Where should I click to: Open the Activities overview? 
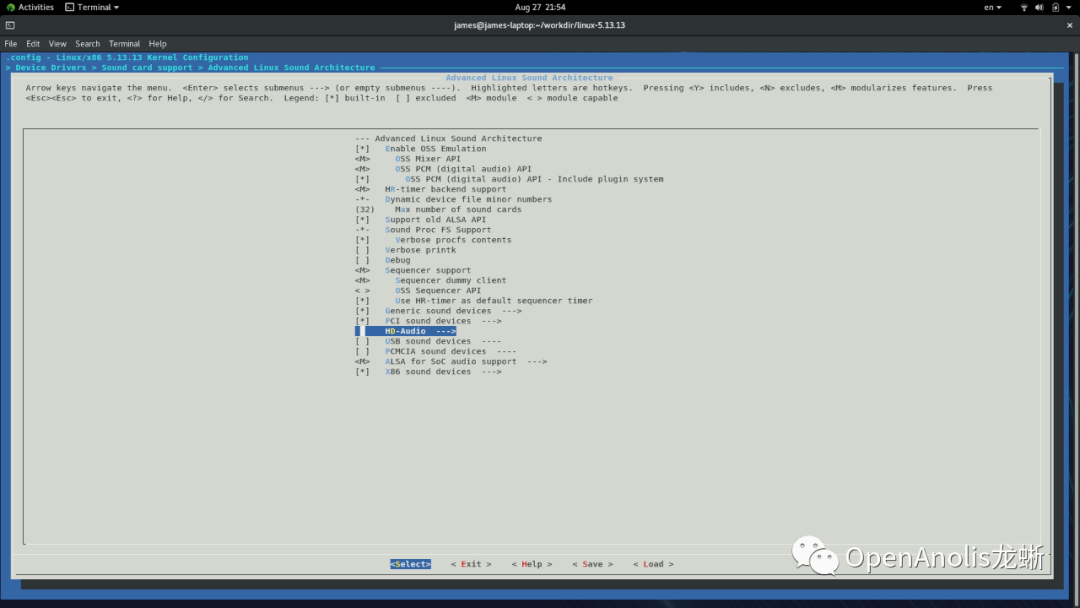point(30,7)
